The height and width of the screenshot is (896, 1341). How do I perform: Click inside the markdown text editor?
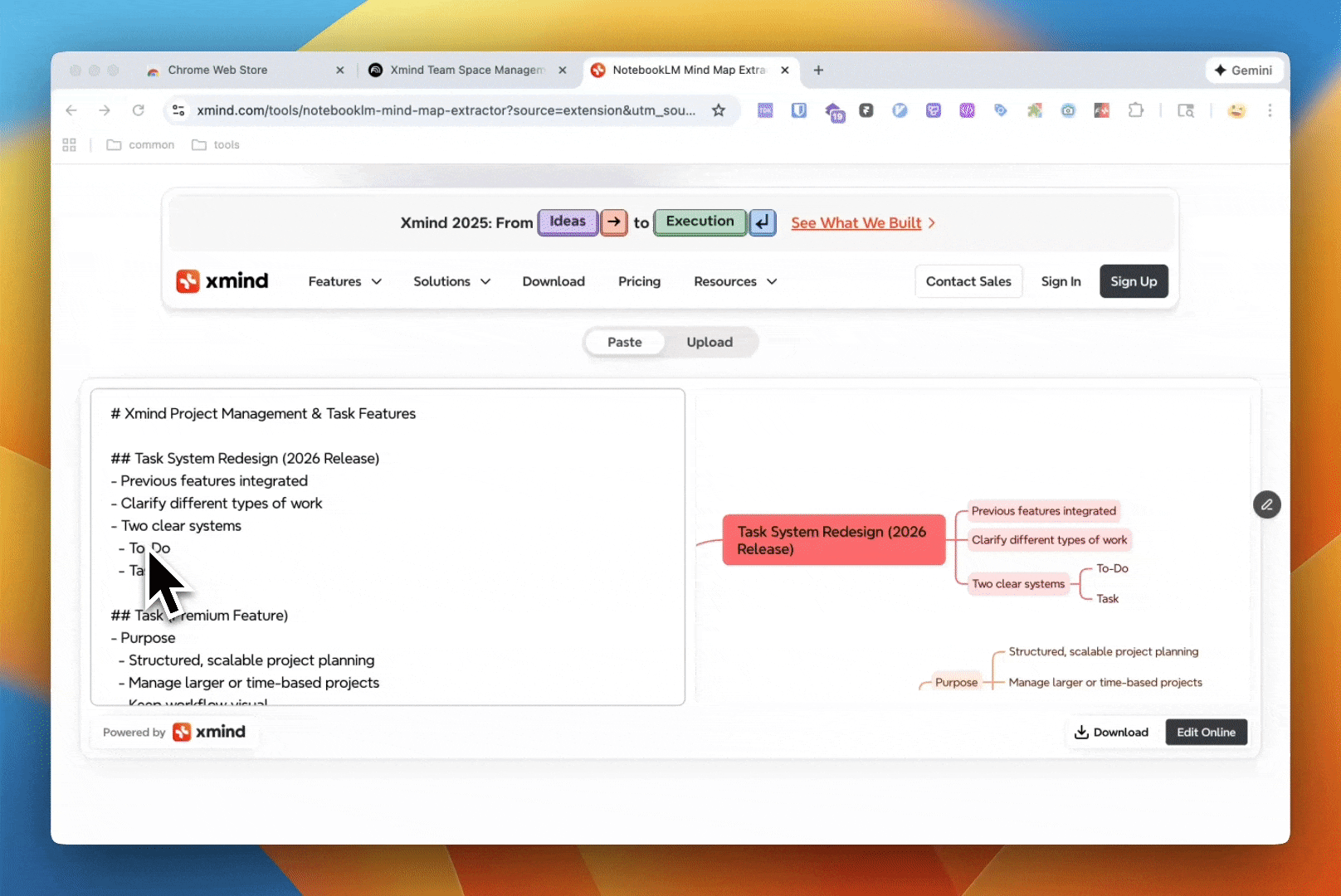click(x=388, y=547)
